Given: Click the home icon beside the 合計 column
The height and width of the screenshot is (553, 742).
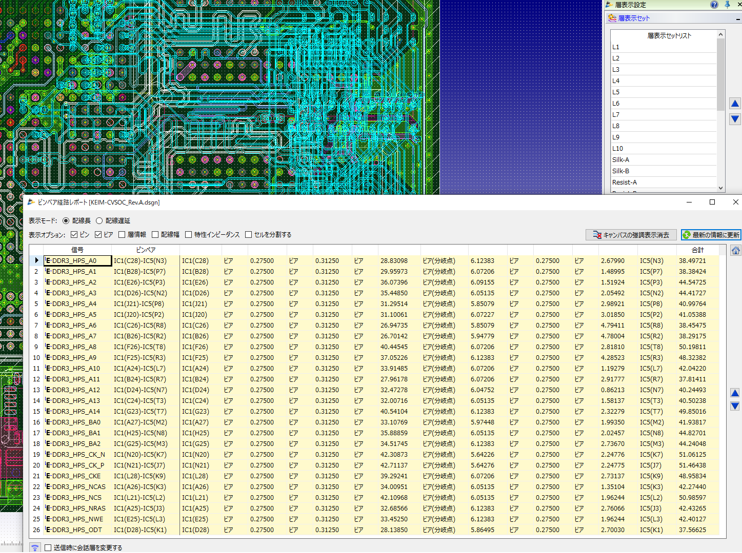Looking at the screenshot, I should point(735,250).
